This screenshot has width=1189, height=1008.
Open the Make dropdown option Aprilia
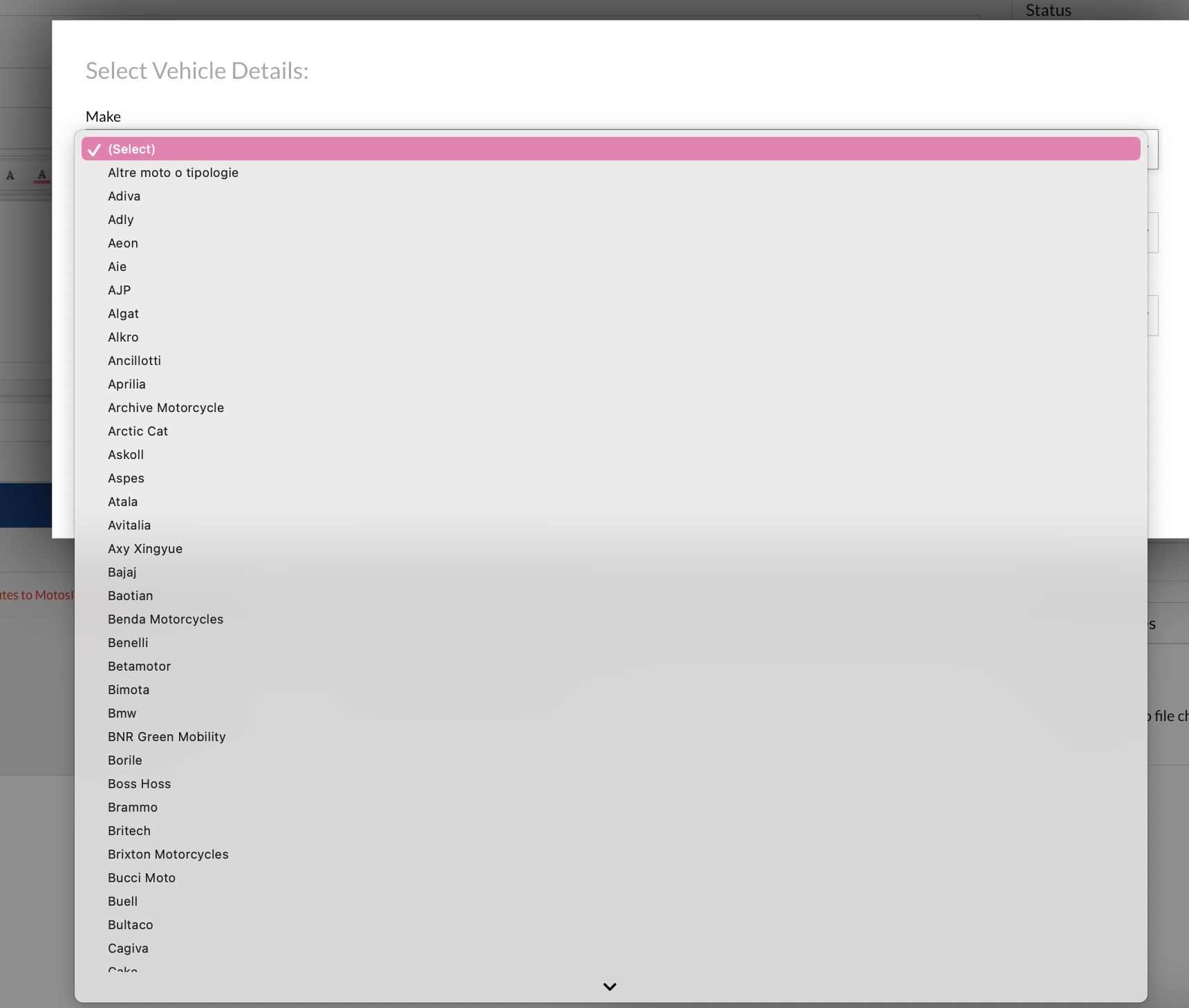click(x=127, y=384)
